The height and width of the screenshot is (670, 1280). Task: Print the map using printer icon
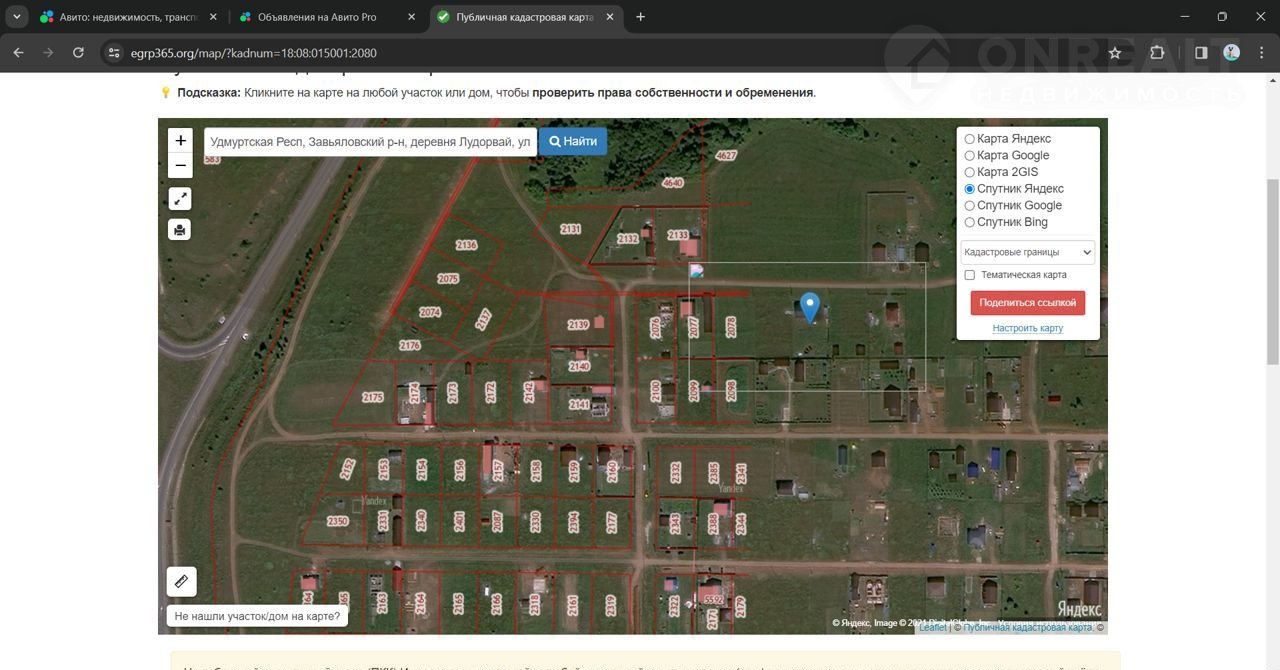coord(180,230)
